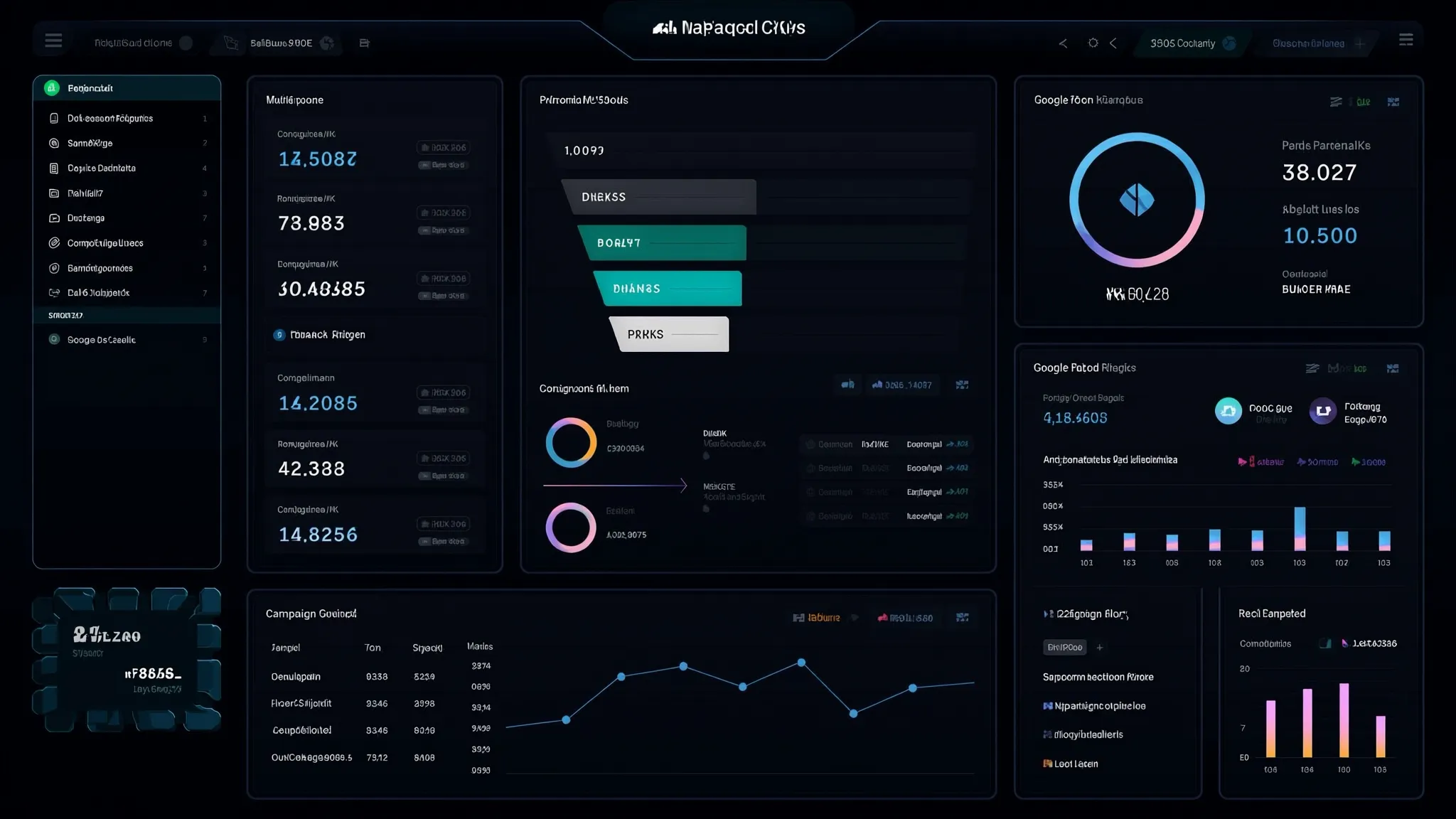Click the icon of the Dahlfall7 sidebar row
Viewport: 1456px width, 819px height.
pos(54,193)
